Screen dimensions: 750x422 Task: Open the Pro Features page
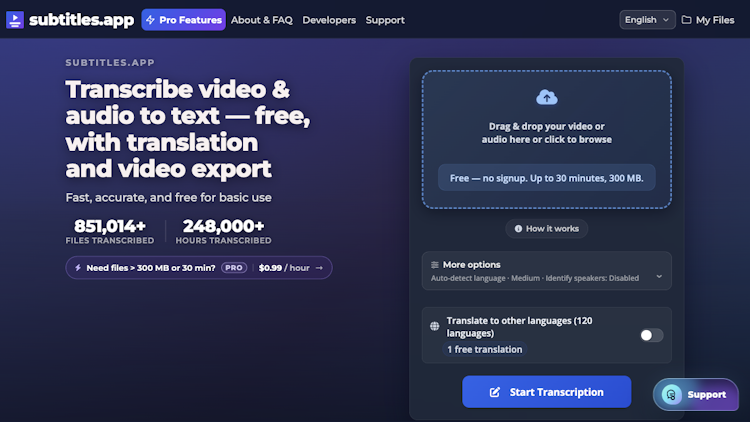[183, 20]
